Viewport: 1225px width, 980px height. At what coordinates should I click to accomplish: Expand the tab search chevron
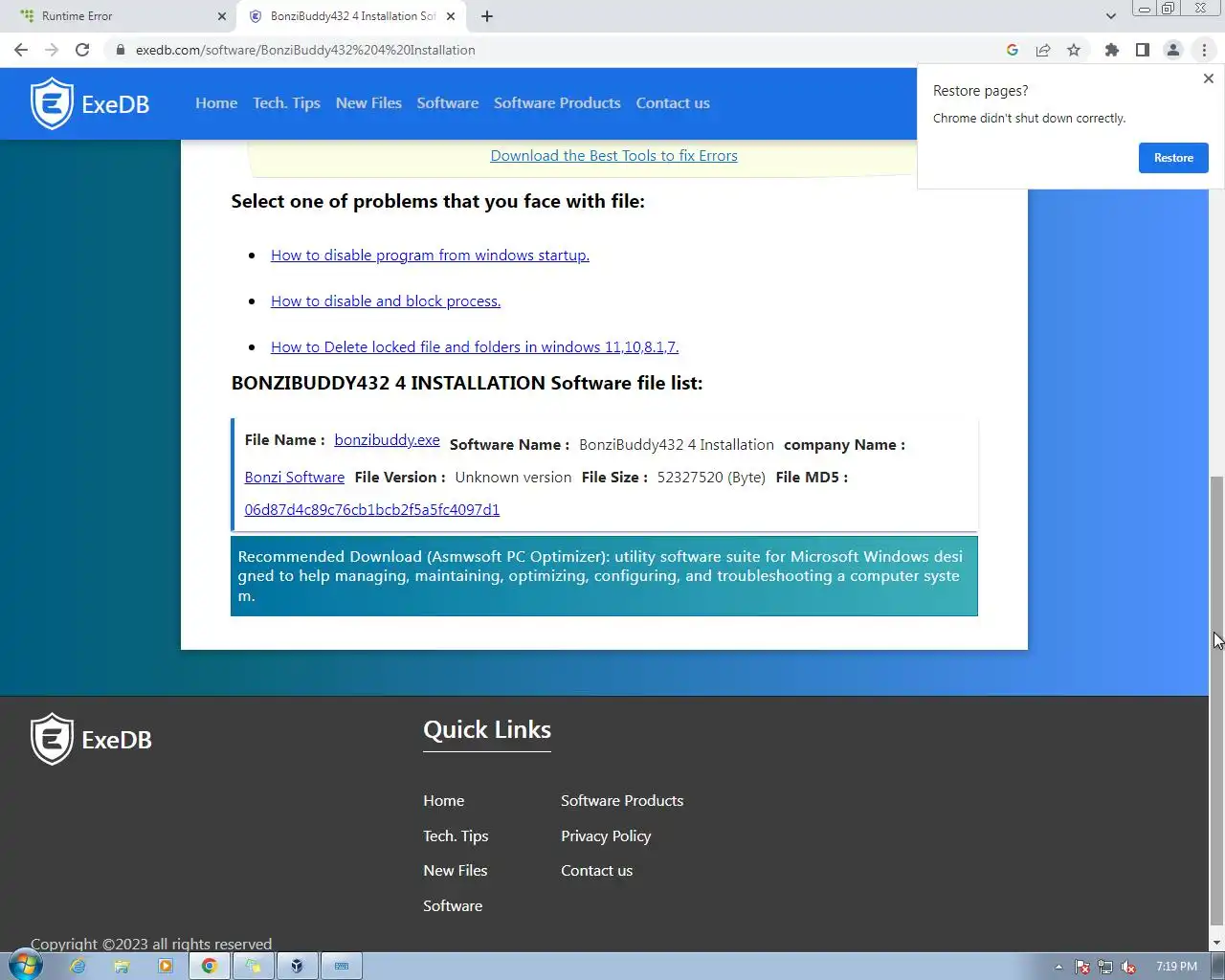coord(1111,16)
